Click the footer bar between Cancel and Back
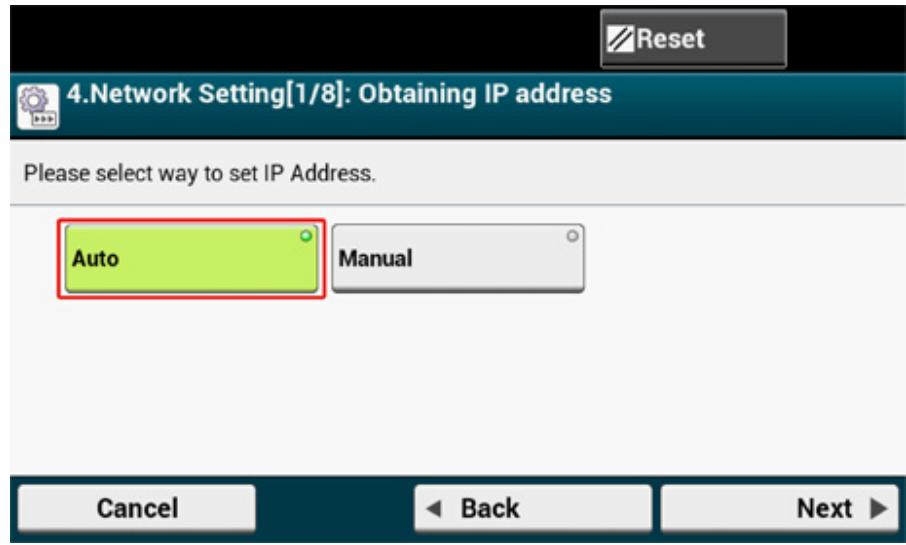This screenshot has height=545, width=906. [335, 509]
